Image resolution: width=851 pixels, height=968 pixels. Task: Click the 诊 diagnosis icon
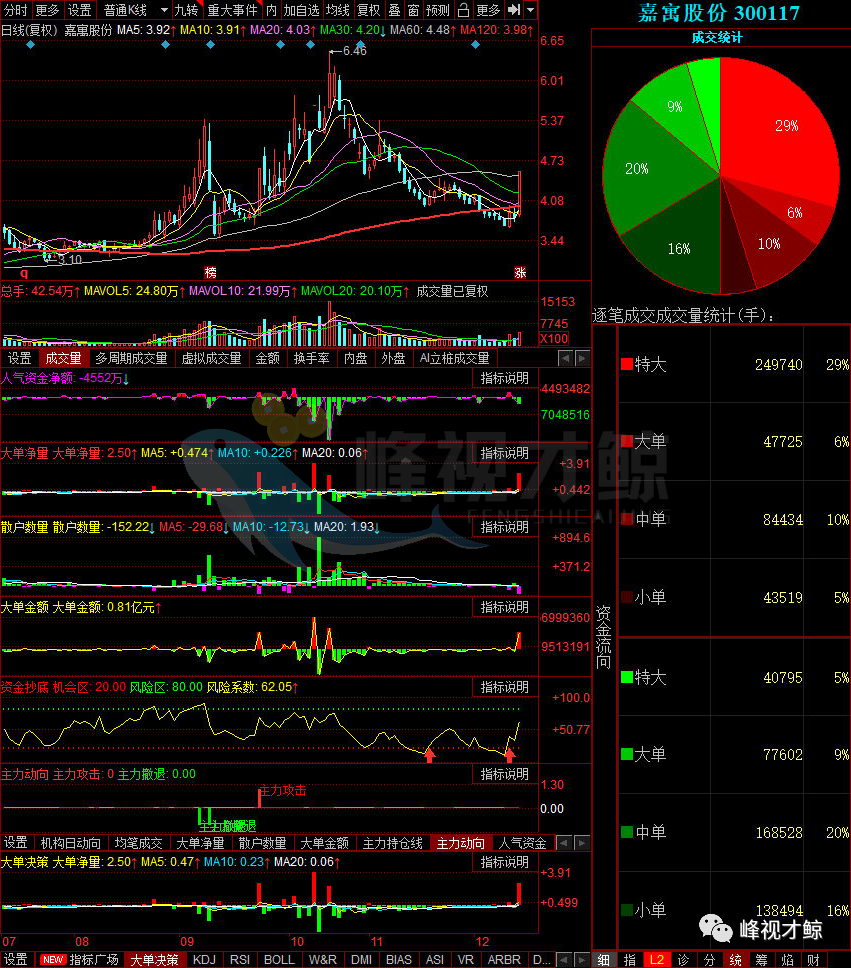(683, 959)
